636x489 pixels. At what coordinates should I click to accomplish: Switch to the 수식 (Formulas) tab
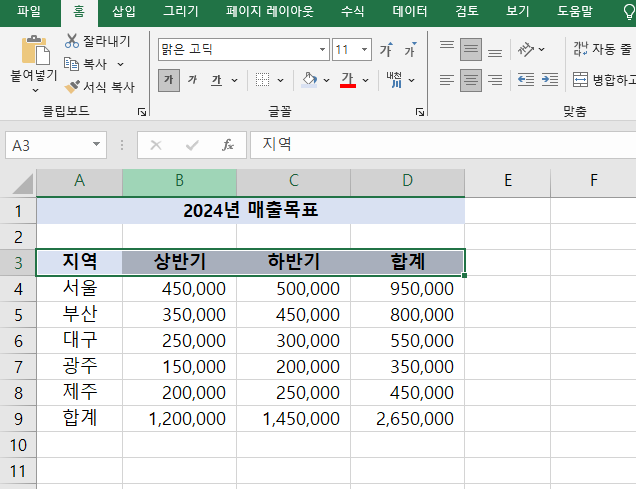click(352, 11)
